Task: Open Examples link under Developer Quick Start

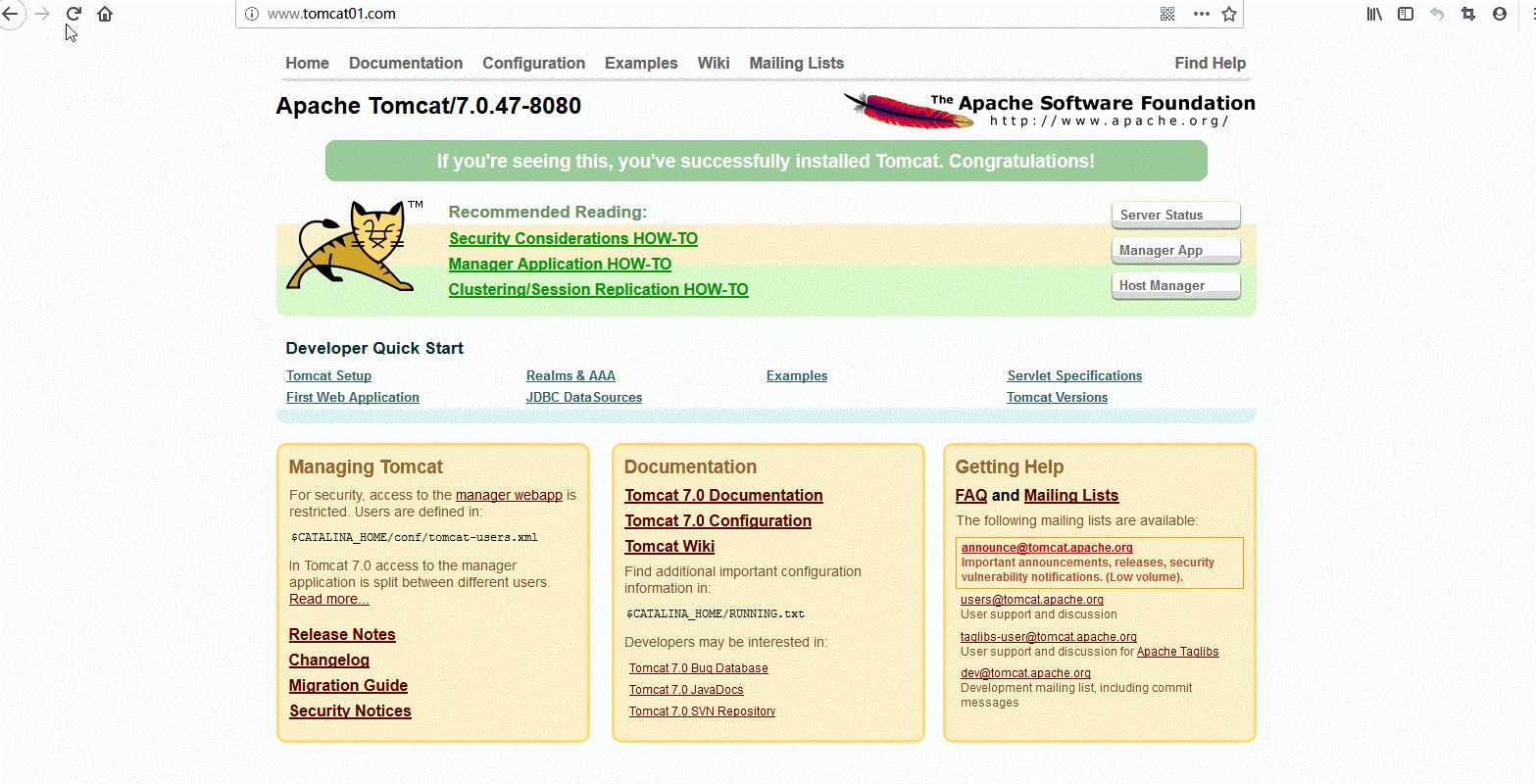Action: 797,375
